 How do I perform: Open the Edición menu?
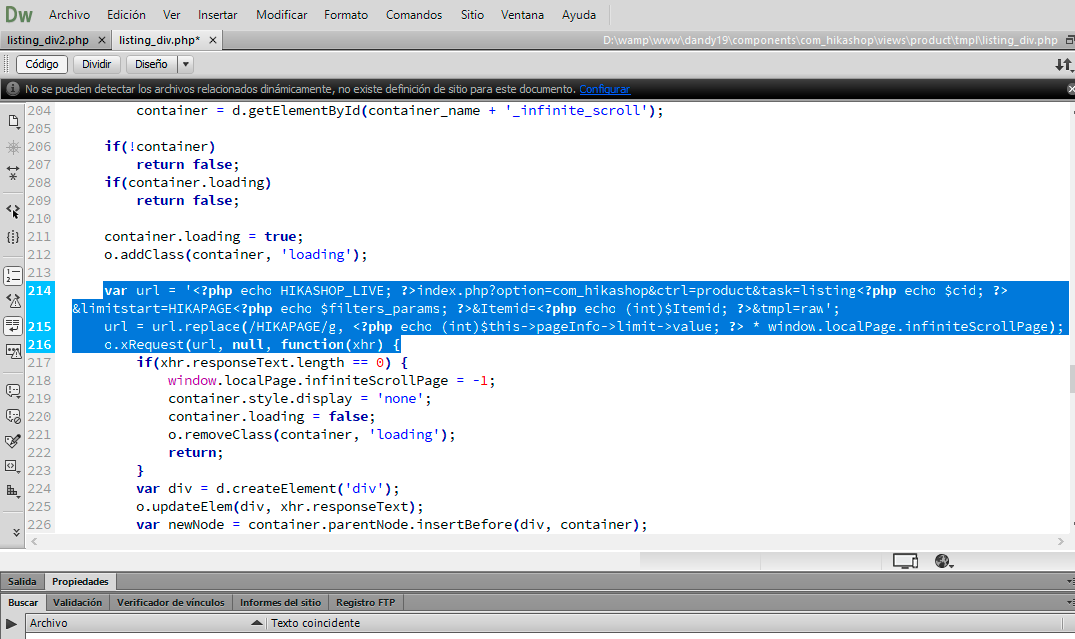click(126, 14)
